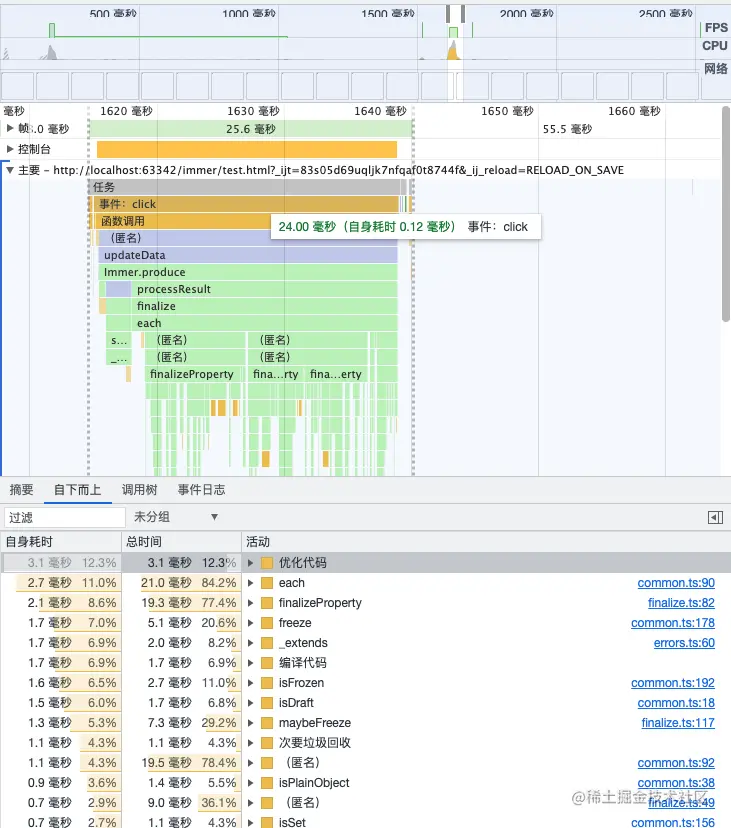This screenshot has height=828, width=731.
Task: Select the 自下而上 tab
Action: (x=77, y=490)
